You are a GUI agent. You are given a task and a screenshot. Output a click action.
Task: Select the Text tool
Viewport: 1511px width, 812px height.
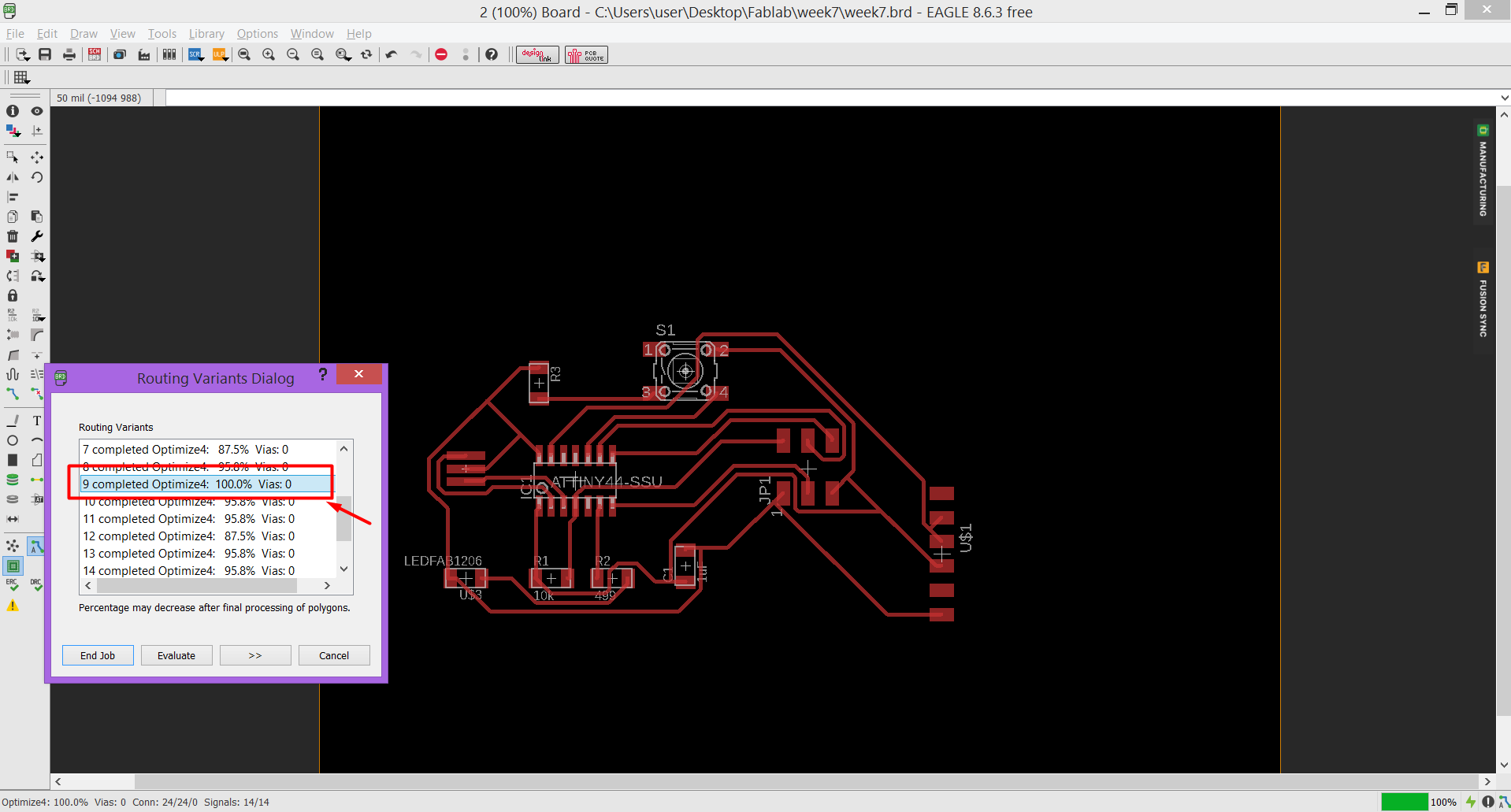point(37,421)
